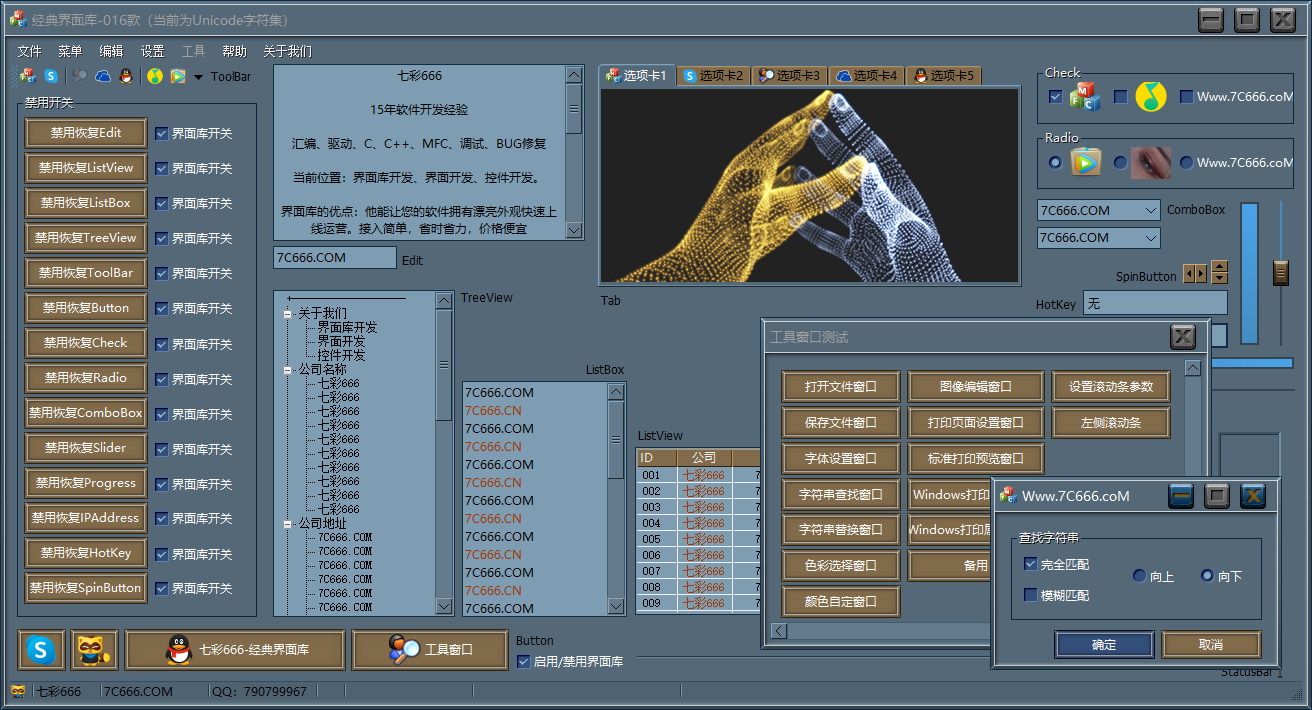Screen dimensions: 1312x710
Task: Click the 7C666.COM Edit text field
Action: (334, 258)
